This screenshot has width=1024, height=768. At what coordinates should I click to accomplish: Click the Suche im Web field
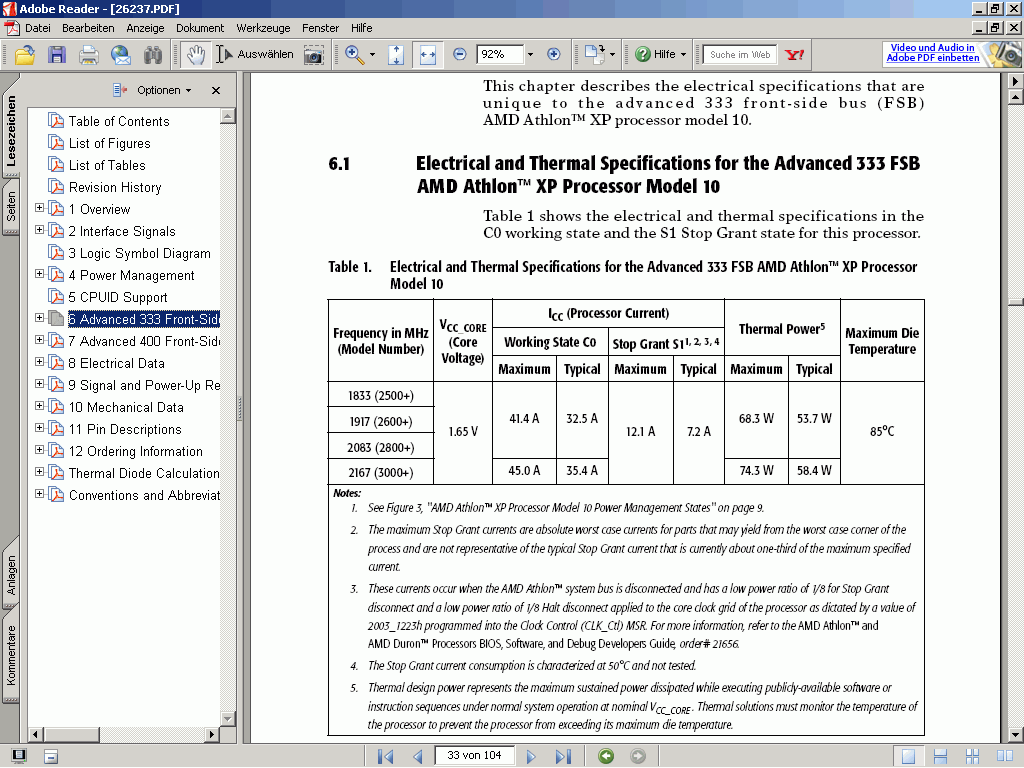tap(740, 55)
